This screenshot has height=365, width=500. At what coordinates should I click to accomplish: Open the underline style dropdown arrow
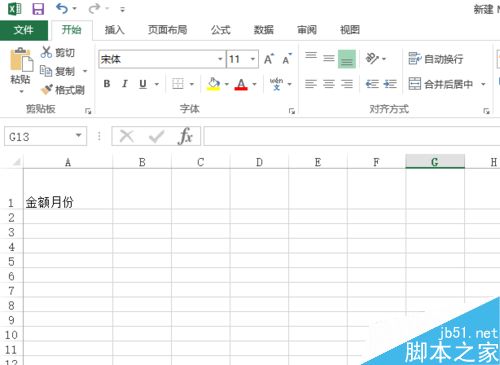point(157,84)
